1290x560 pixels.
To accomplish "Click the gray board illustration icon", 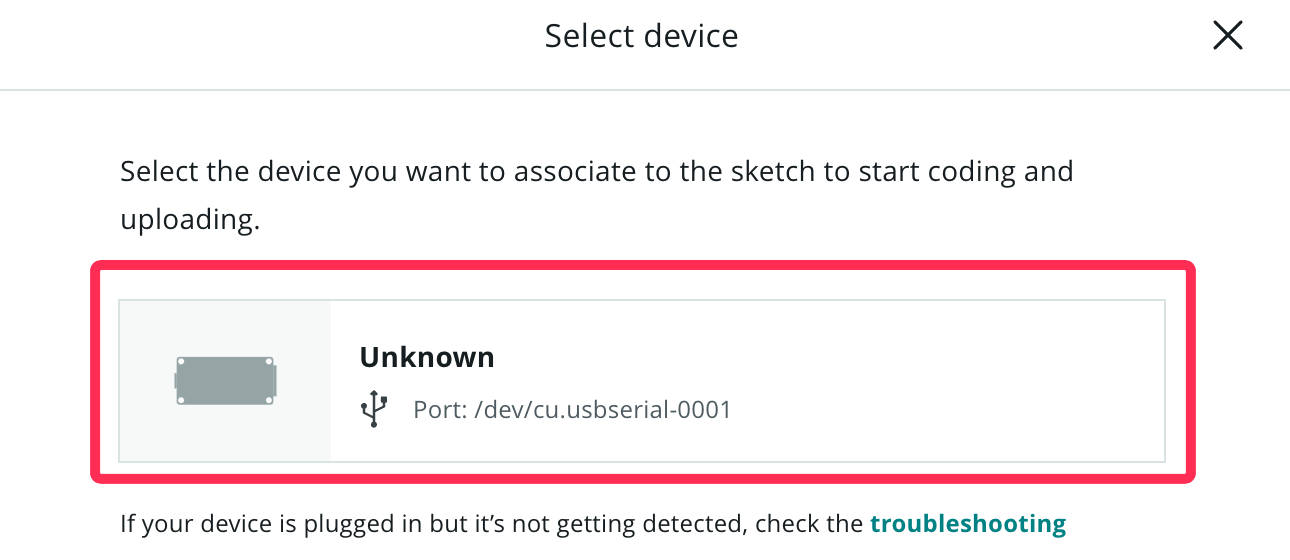I will point(225,380).
